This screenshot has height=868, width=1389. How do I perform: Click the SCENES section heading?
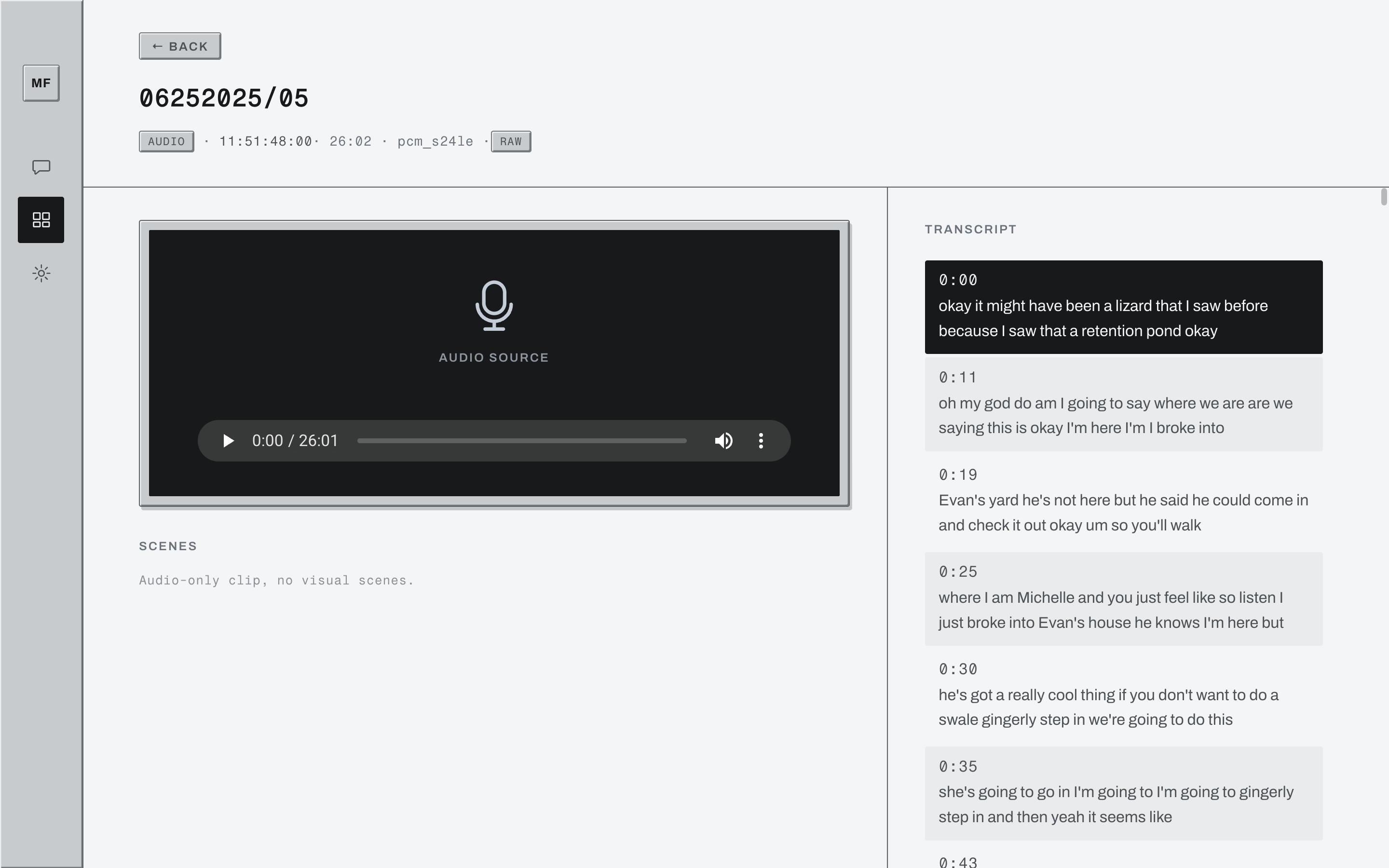(x=168, y=546)
